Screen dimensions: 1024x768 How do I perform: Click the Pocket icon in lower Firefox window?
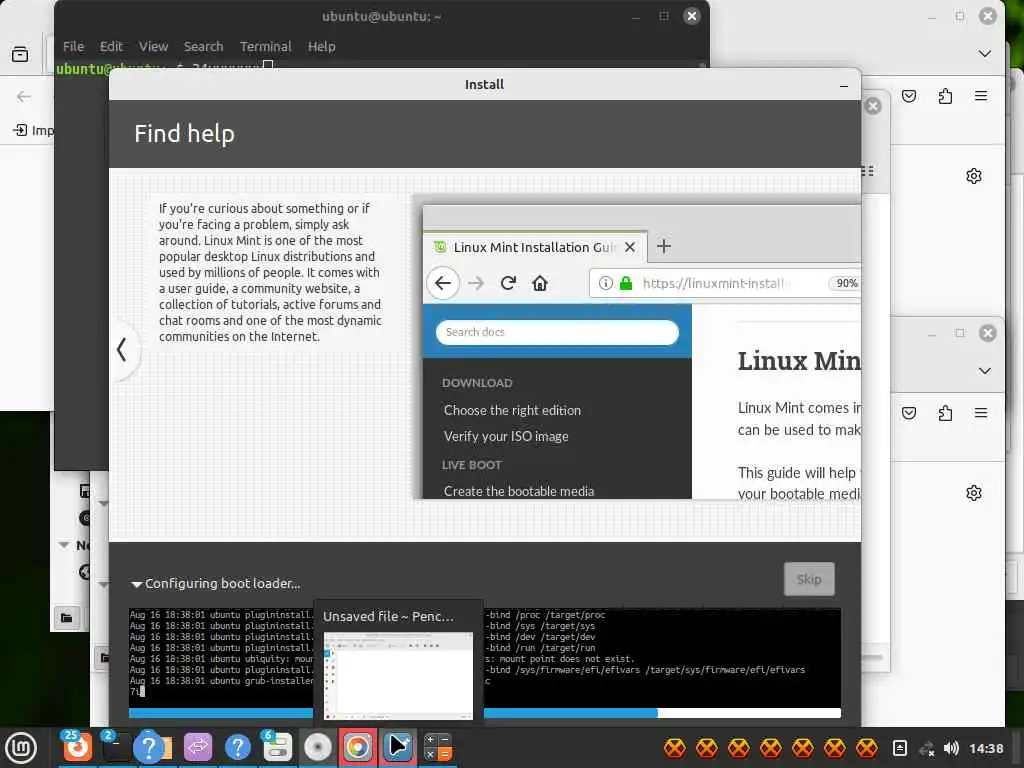[x=909, y=413]
